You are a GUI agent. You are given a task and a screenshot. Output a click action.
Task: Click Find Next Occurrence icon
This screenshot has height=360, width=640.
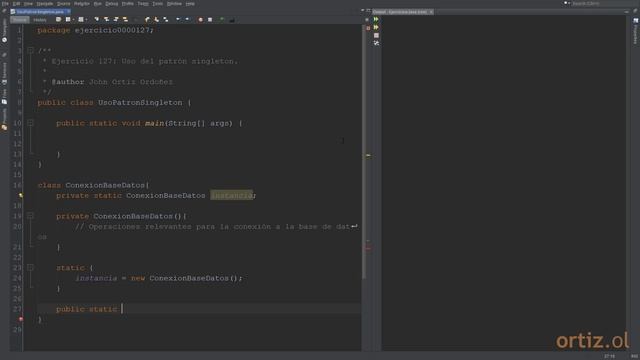[116, 19]
